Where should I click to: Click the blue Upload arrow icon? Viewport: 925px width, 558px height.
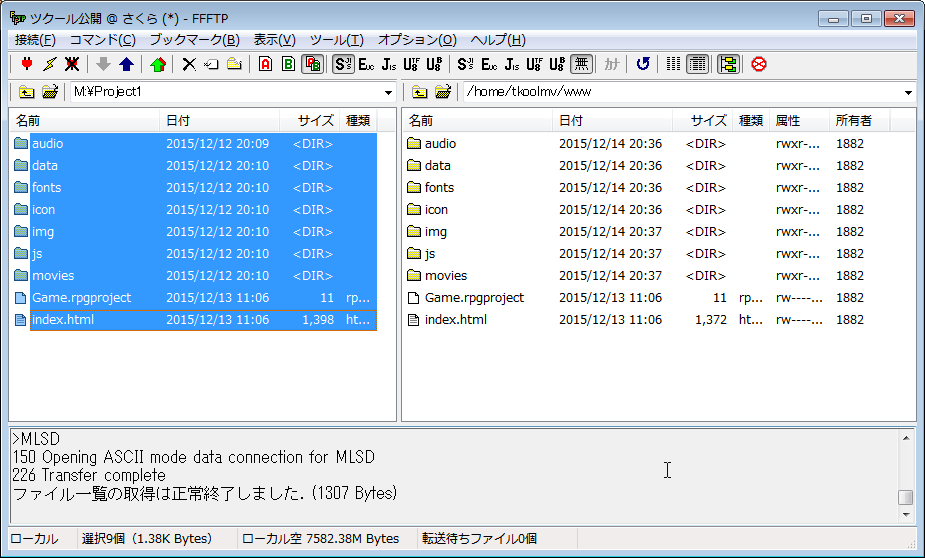coord(126,64)
